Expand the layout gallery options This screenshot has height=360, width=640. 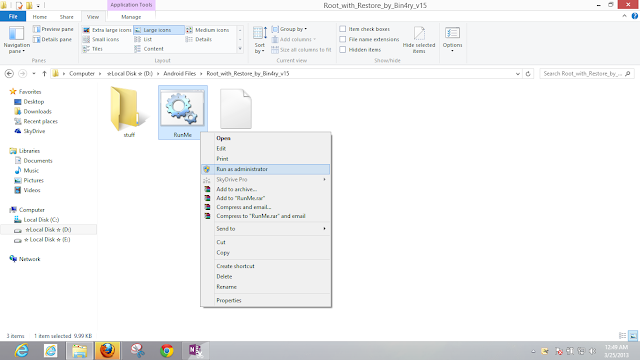tap(240, 49)
